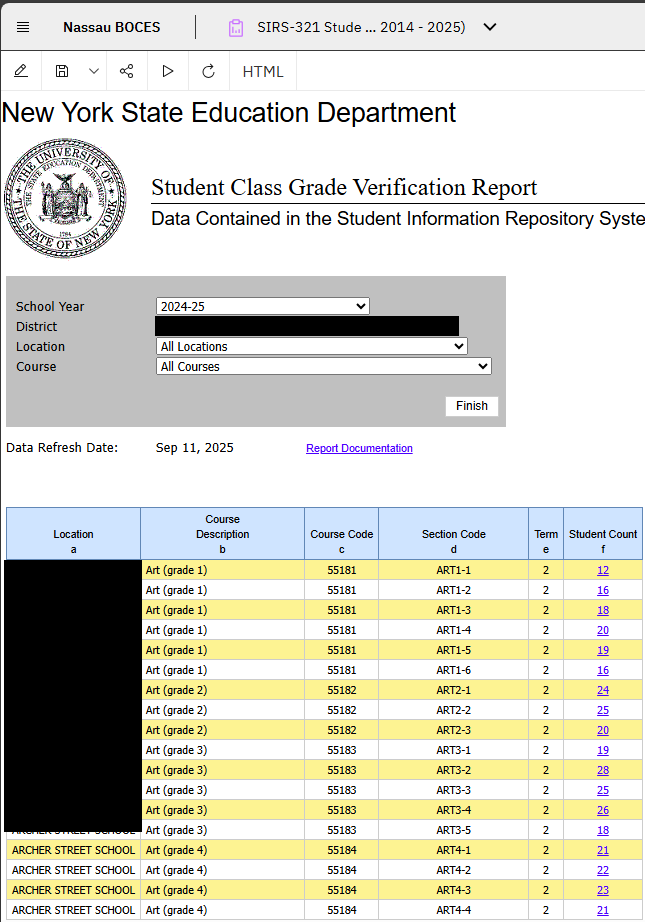645x922 pixels.
Task: Click the Student Count column header
Action: 603,534
